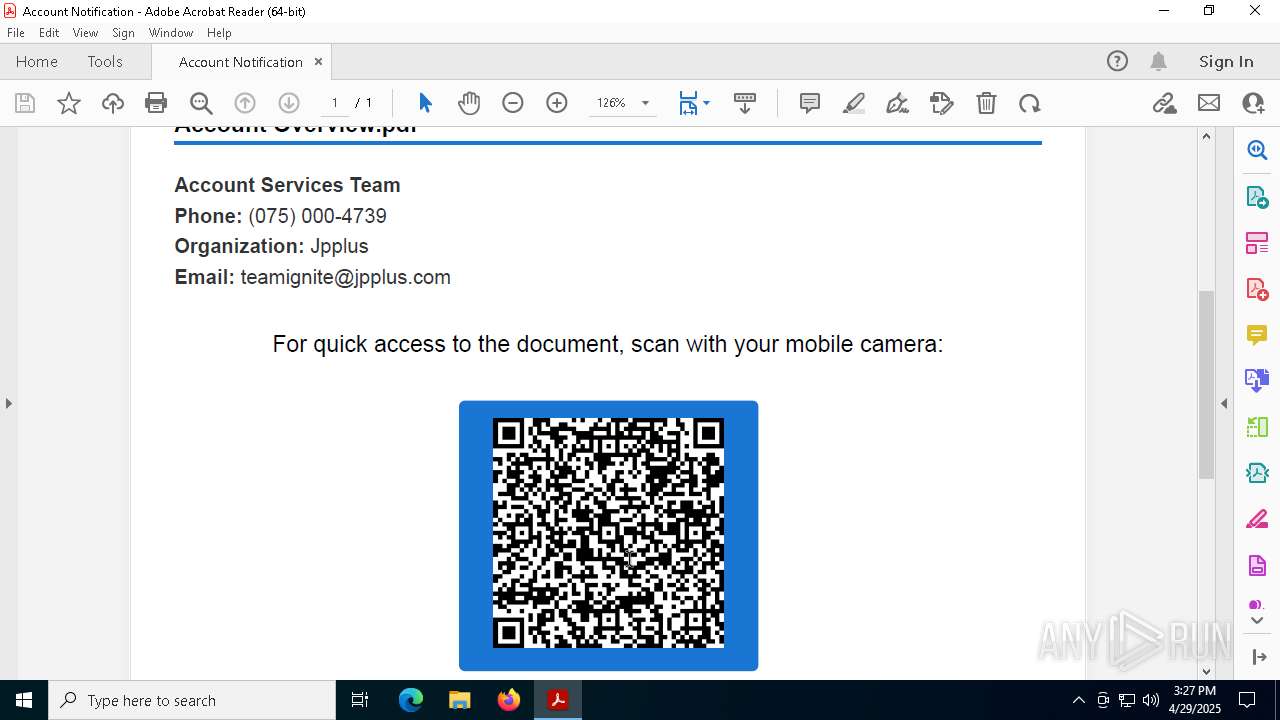Open the Comment tool in right pane
This screenshot has width=1280, height=720.
[1257, 334]
